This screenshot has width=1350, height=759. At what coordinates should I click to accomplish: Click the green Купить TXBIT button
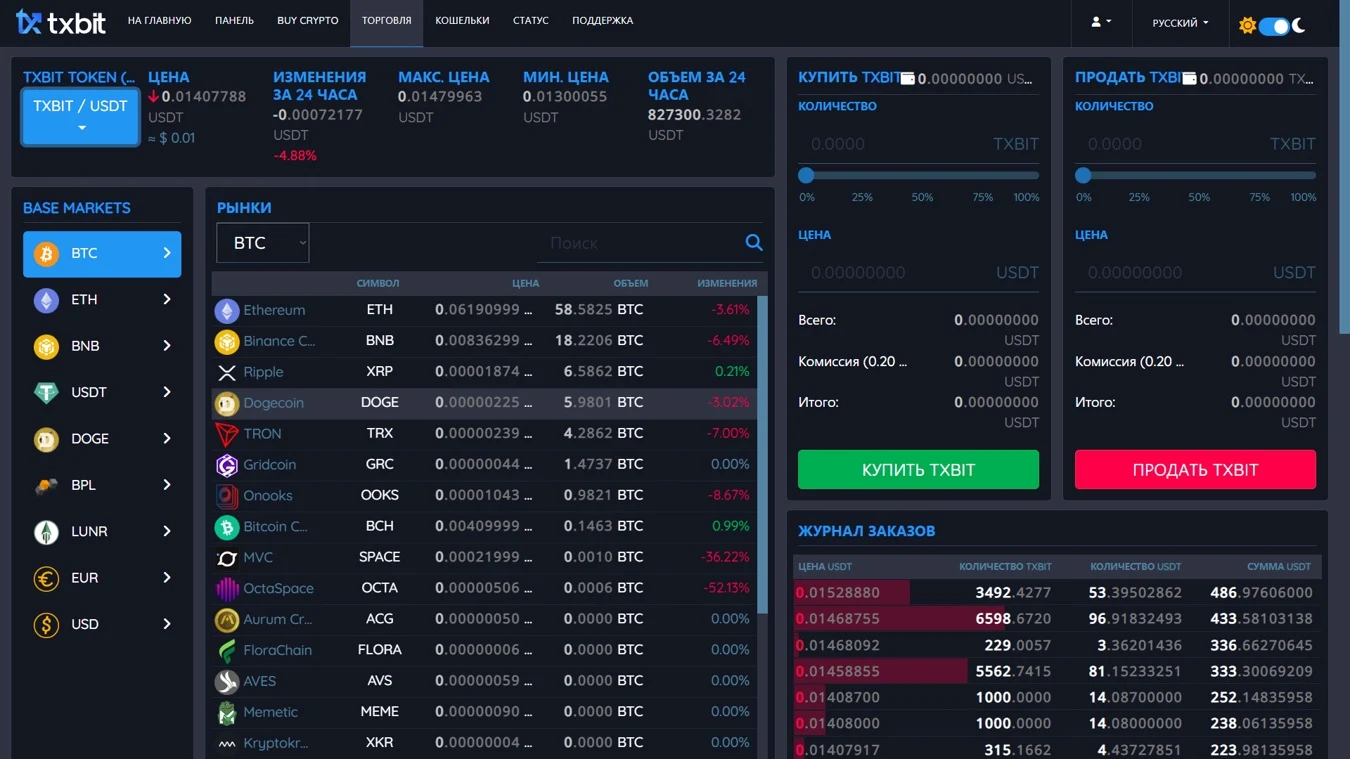(x=918, y=470)
